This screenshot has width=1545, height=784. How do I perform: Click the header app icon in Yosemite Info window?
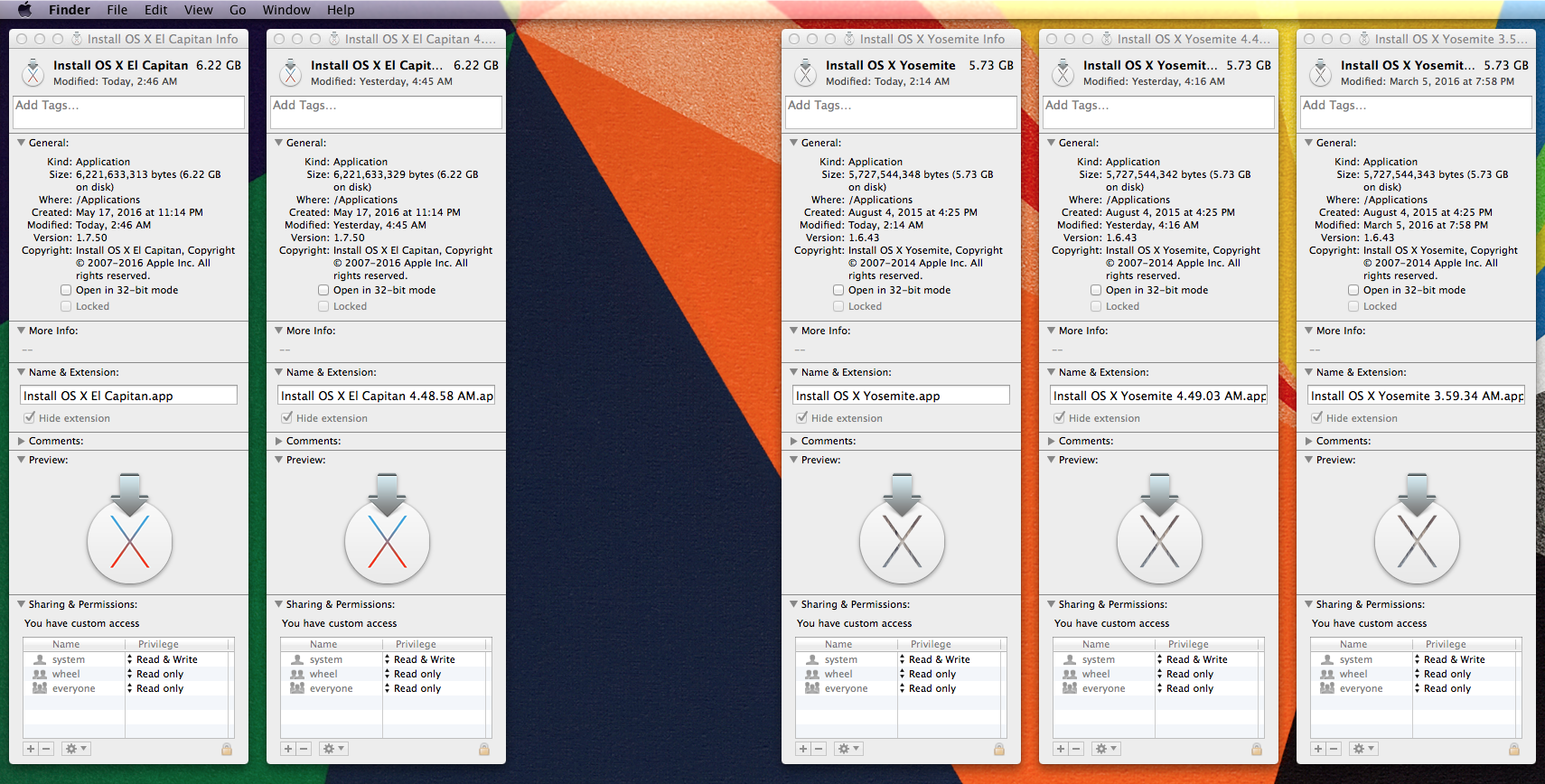pyautogui.click(x=805, y=72)
